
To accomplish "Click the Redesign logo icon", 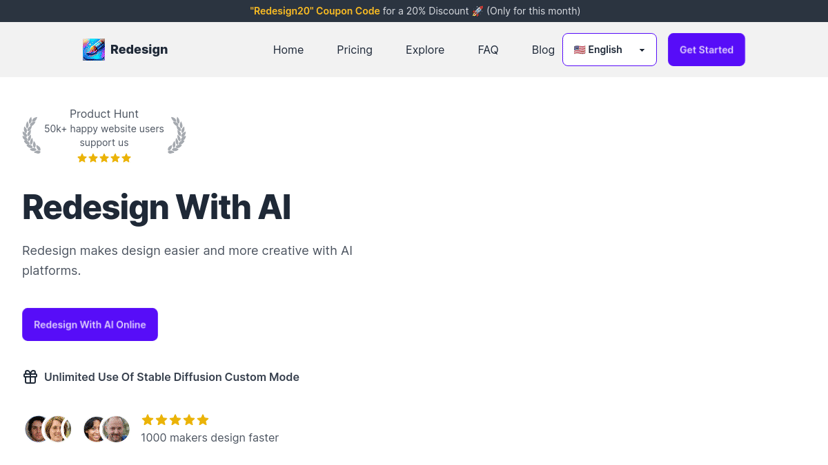I will click(x=93, y=50).
